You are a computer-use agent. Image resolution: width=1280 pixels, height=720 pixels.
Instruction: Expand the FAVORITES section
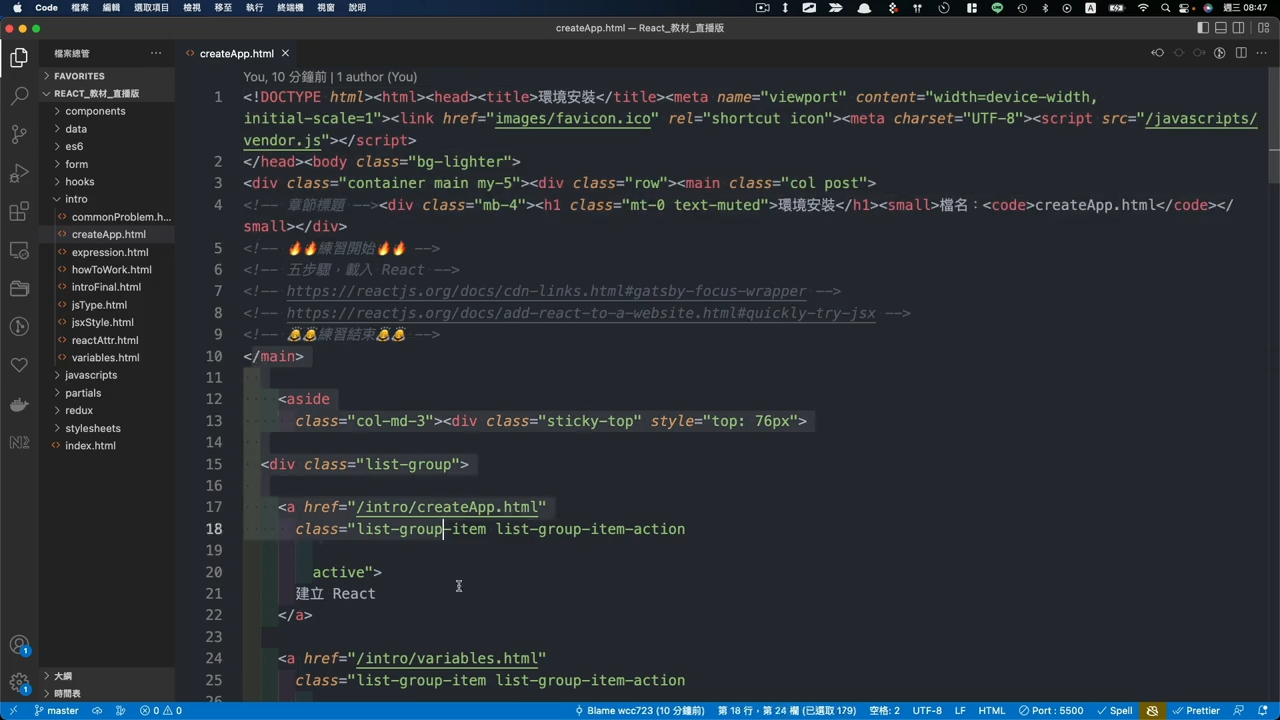(79, 76)
